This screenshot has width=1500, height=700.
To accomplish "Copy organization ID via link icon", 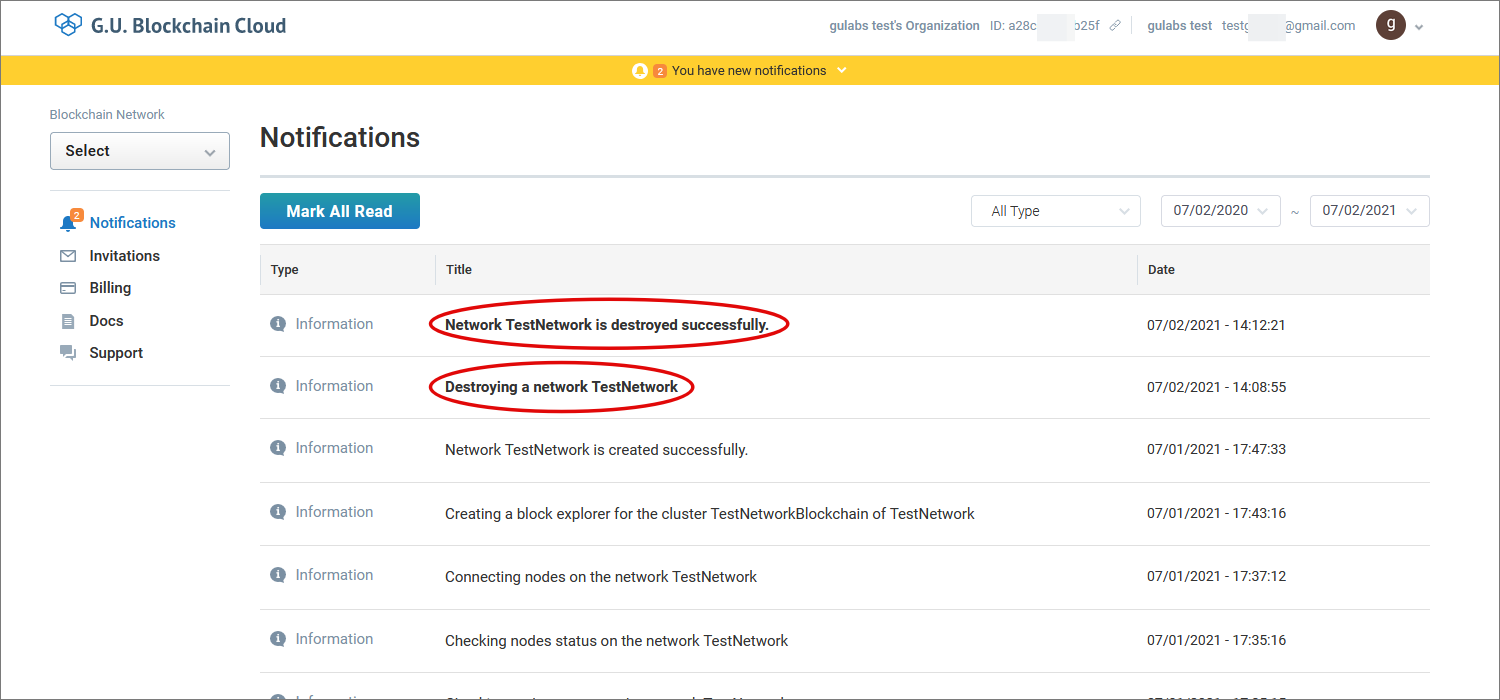I will pyautogui.click(x=1115, y=26).
